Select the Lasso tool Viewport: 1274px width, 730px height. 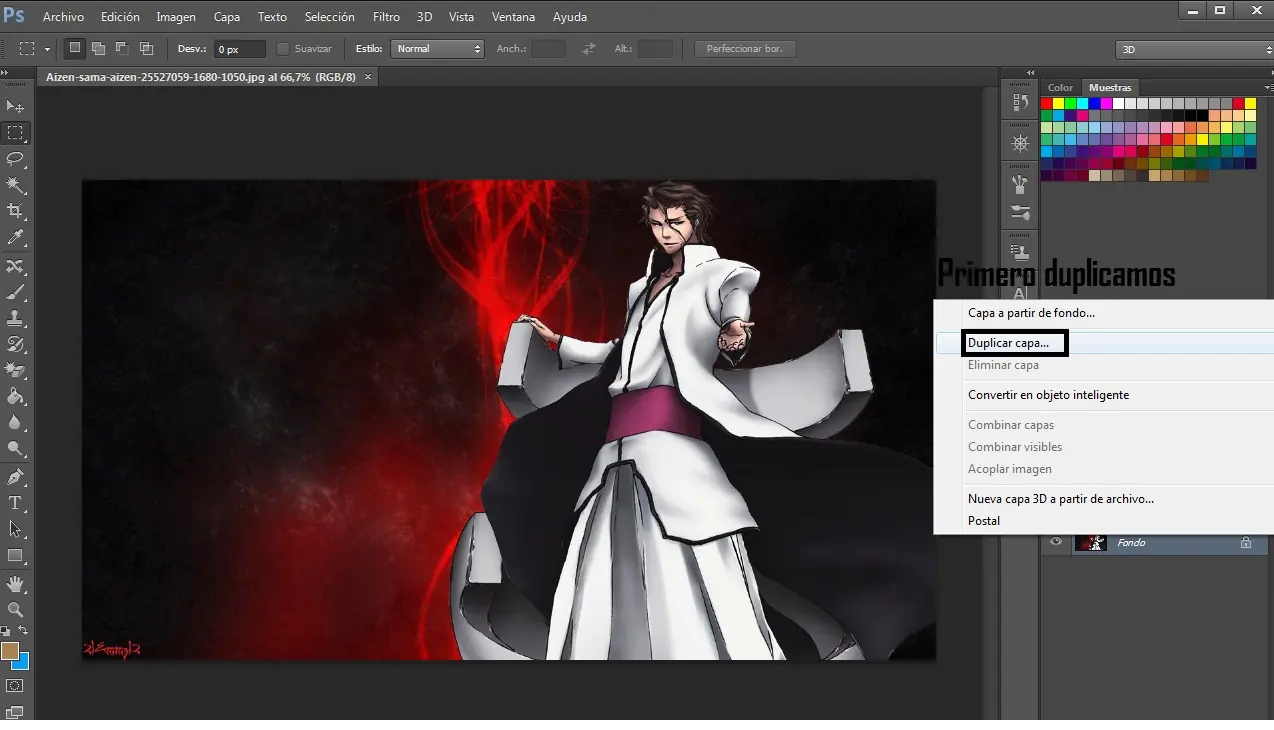point(15,159)
